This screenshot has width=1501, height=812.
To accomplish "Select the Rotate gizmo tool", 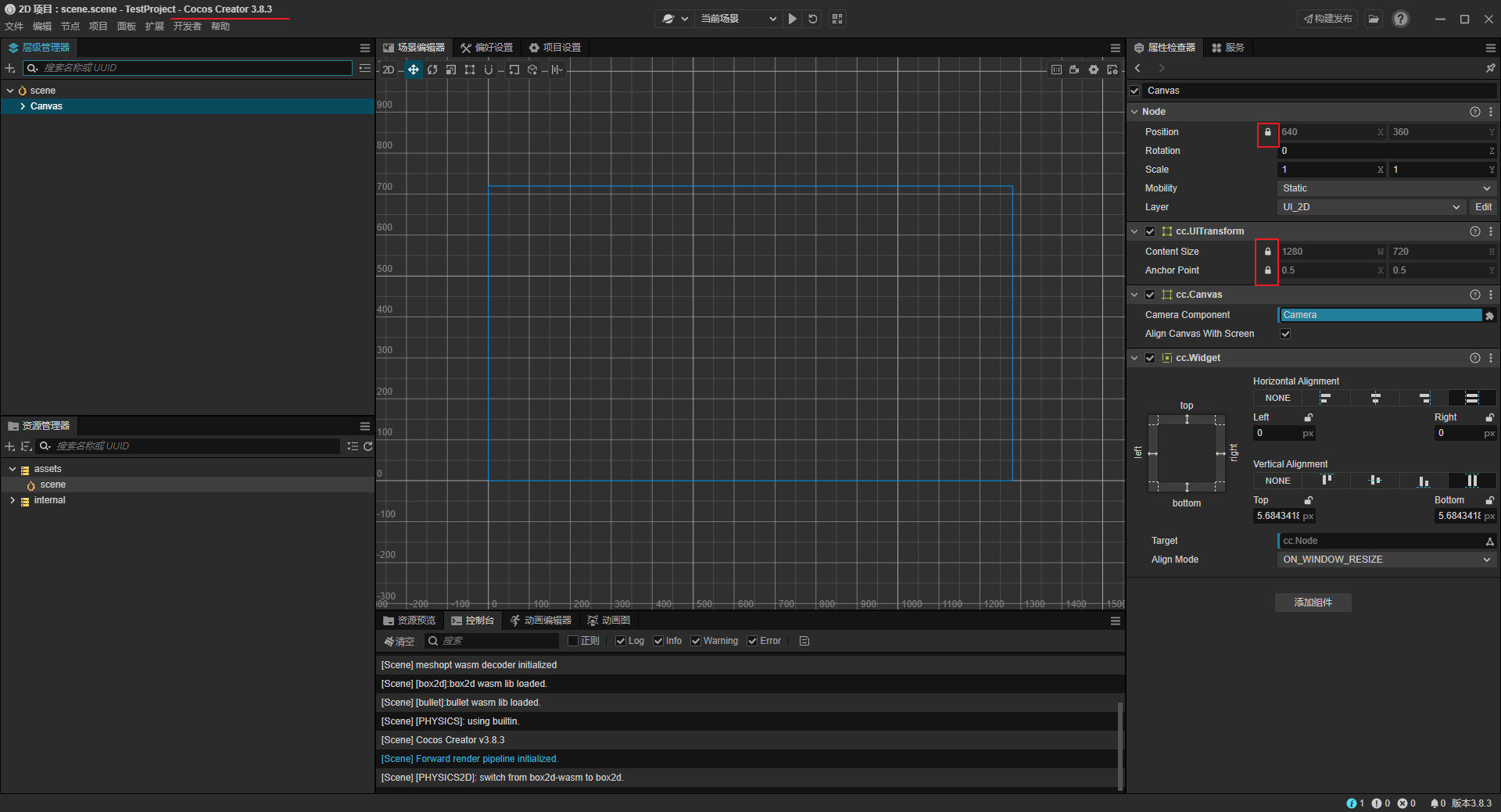I will click(x=432, y=70).
